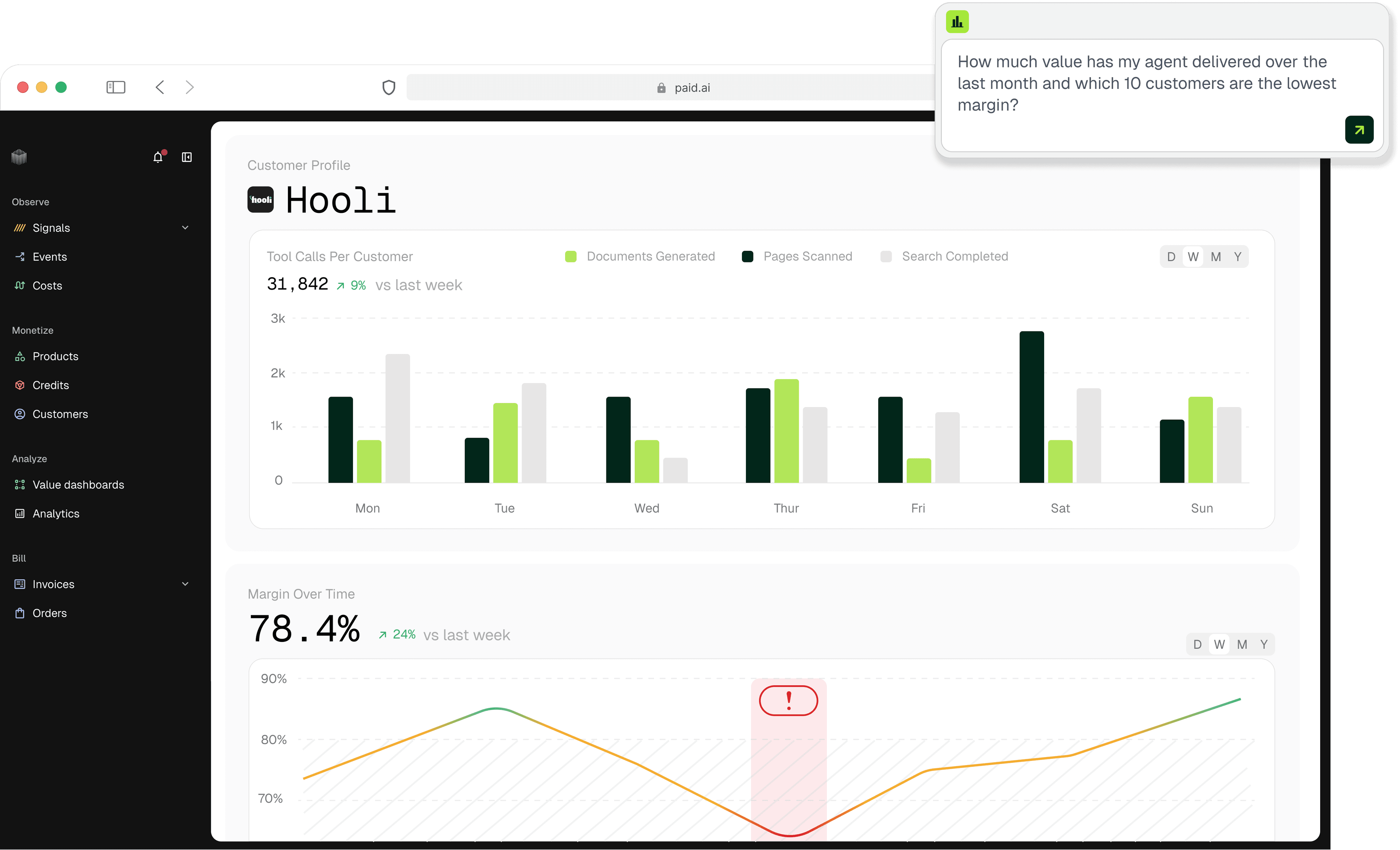Open the Signals section in the sidebar
Screen dimensions: 1400x850
(x=51, y=227)
